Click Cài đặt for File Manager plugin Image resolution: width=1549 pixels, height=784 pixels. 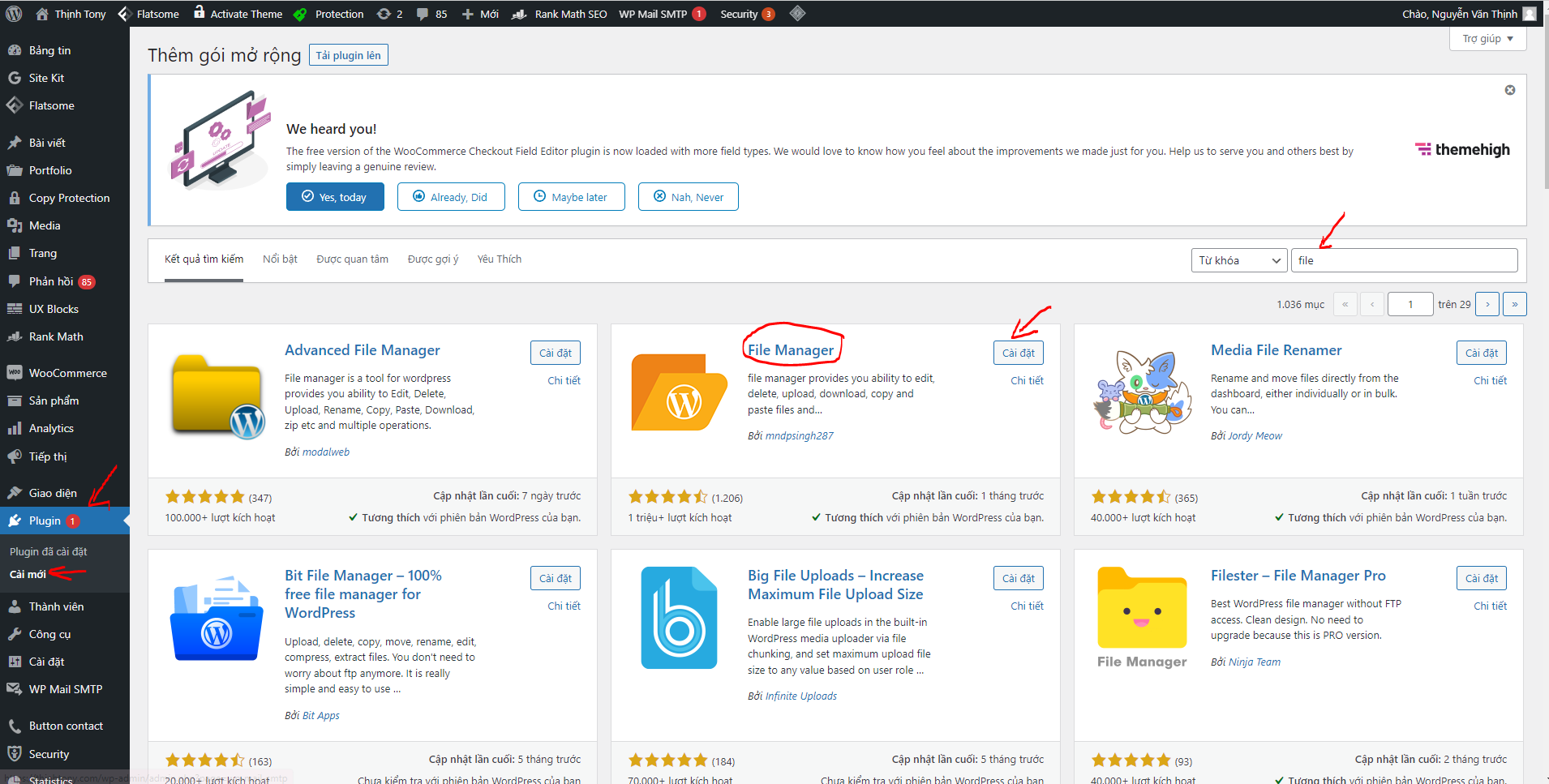(x=1018, y=353)
